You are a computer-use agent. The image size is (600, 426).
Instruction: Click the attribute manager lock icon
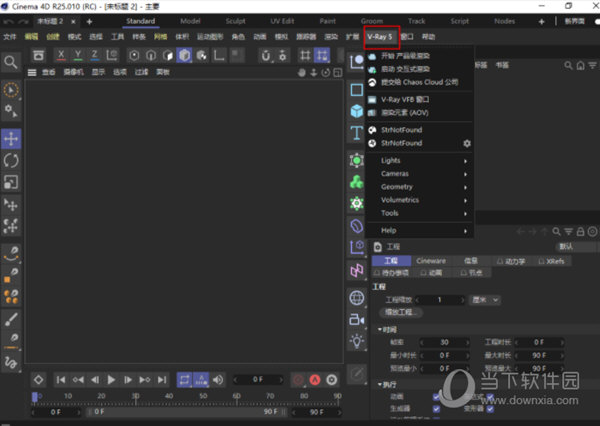(580, 232)
